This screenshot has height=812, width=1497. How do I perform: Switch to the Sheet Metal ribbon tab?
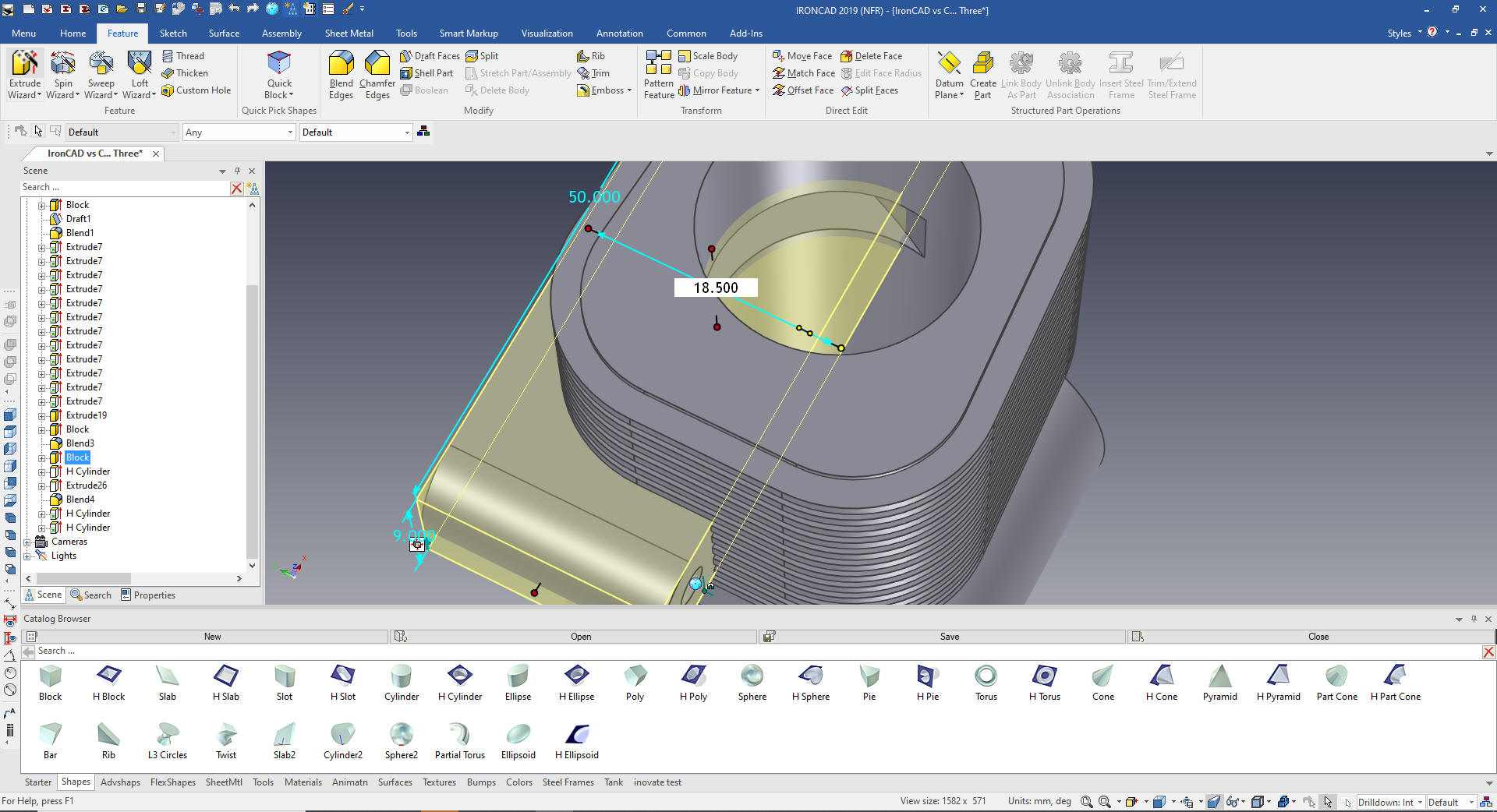click(349, 34)
